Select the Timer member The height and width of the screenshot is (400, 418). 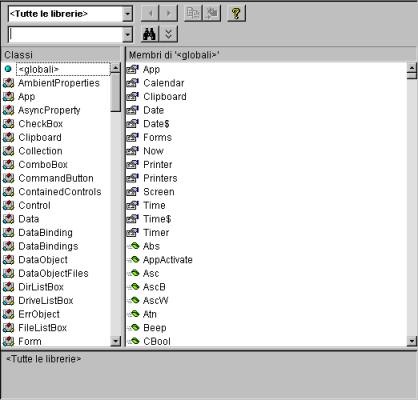click(x=156, y=233)
